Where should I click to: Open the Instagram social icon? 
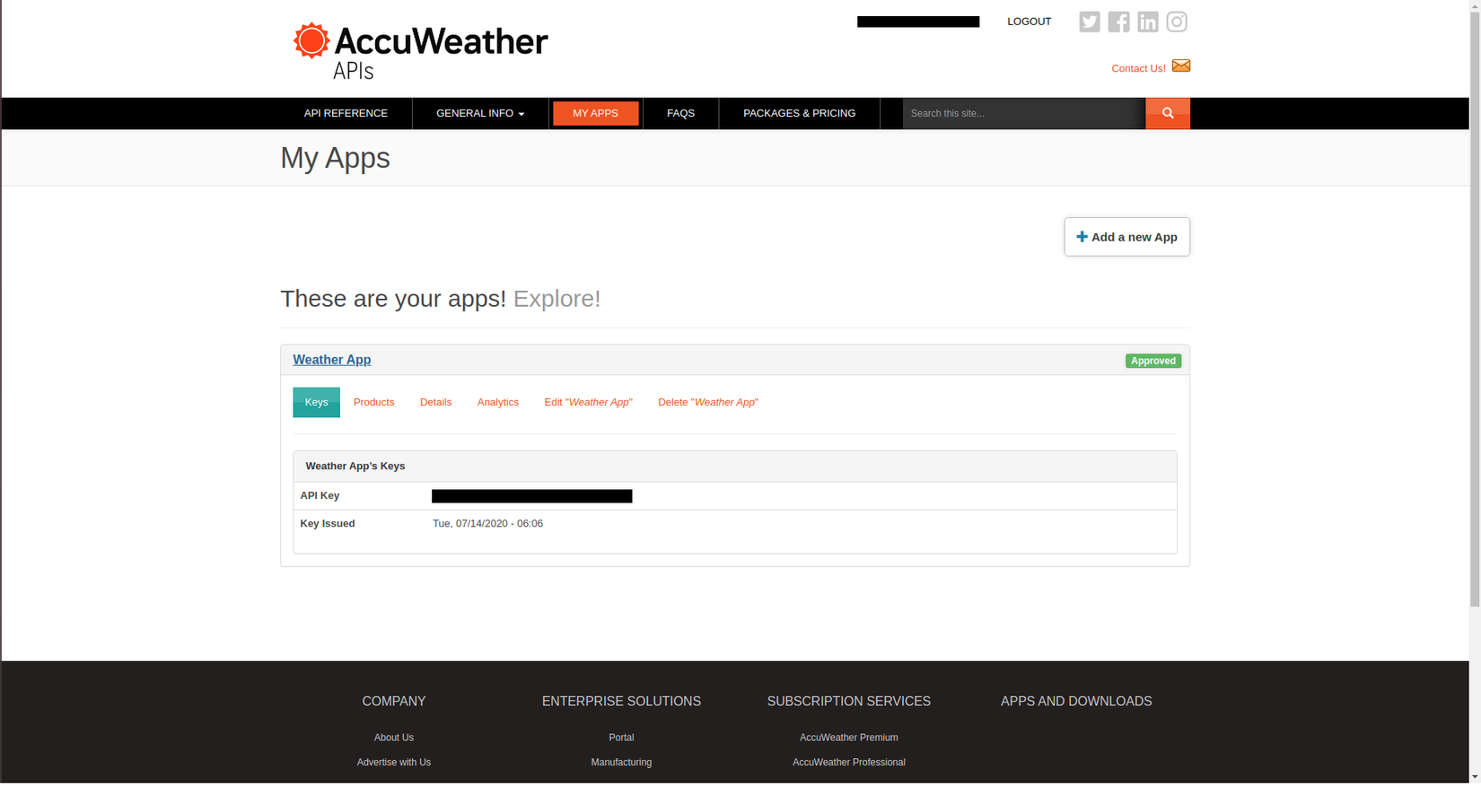1177,22
